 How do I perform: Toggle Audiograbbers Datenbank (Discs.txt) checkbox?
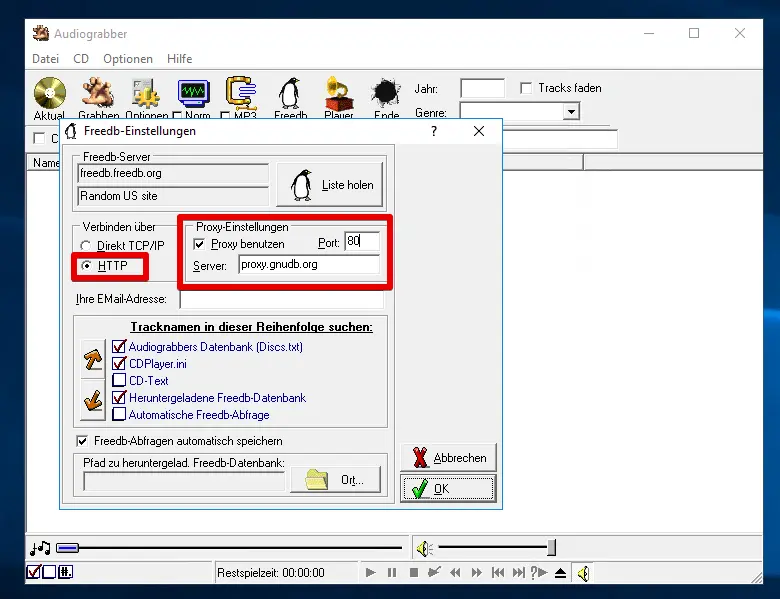119,346
